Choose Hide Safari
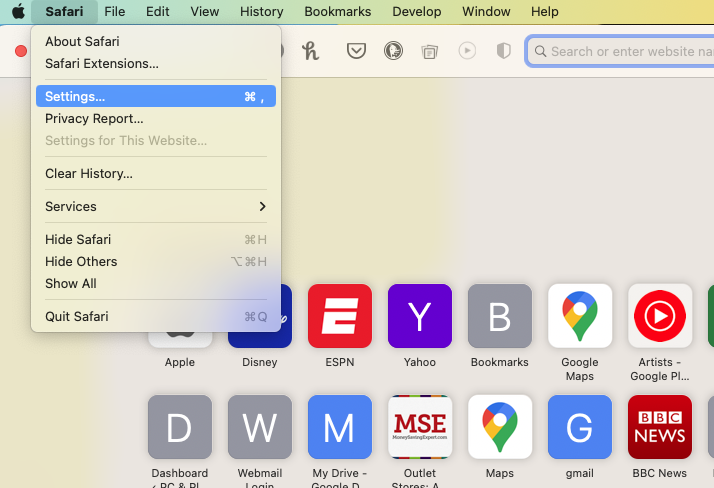The height and width of the screenshot is (488, 714). [x=156, y=239]
